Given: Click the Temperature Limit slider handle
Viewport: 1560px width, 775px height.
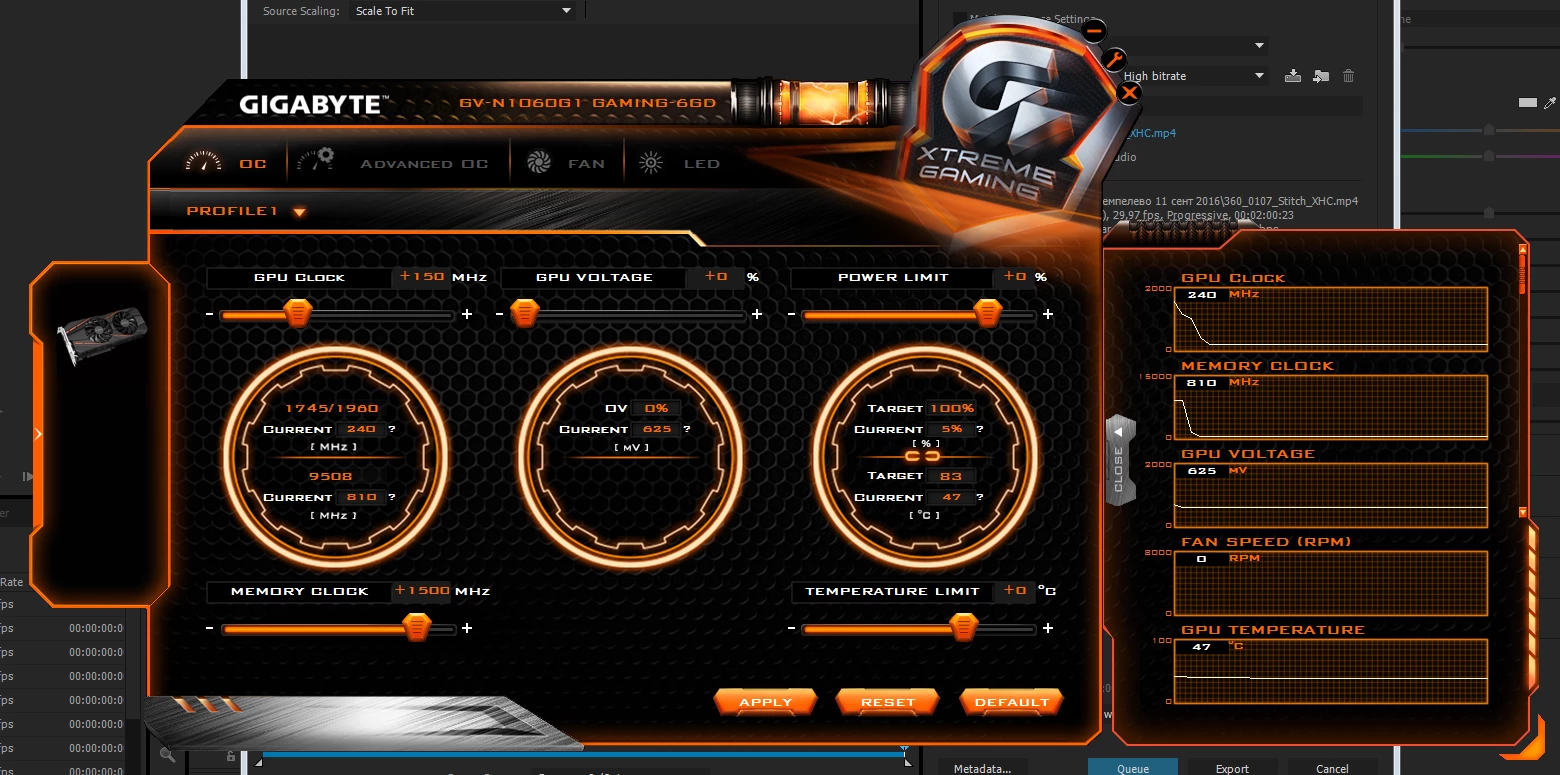Looking at the screenshot, I should (963, 629).
